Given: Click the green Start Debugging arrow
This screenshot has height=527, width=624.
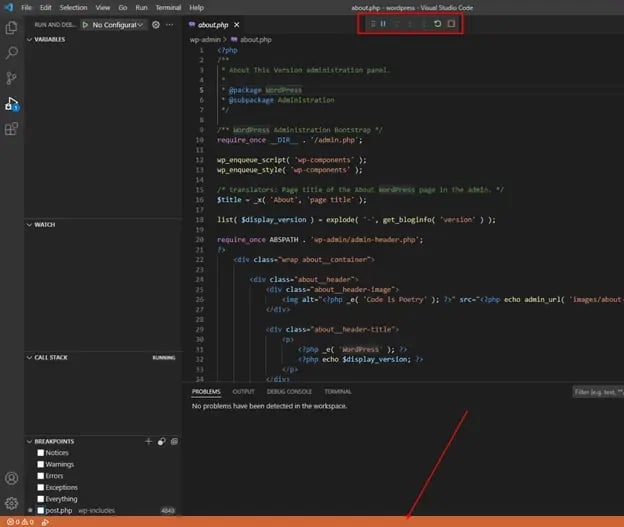Looking at the screenshot, I should tap(86, 24).
